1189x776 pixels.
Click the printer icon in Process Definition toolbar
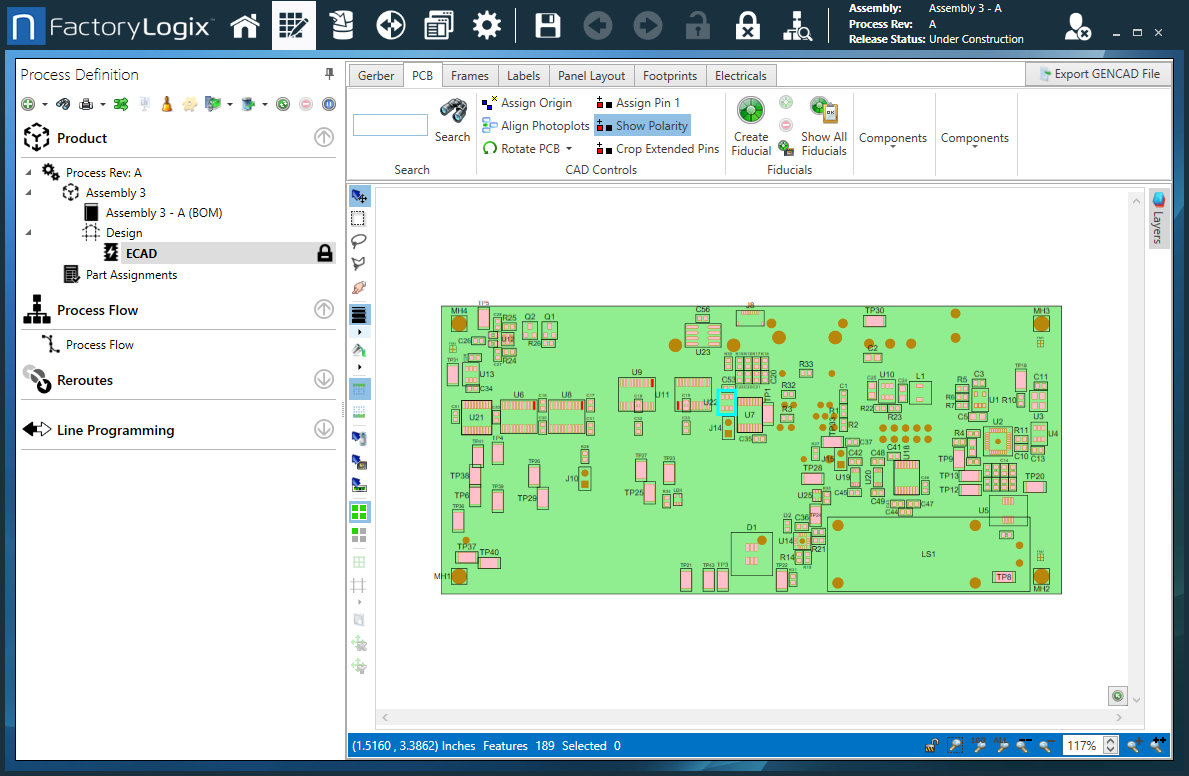coord(85,103)
